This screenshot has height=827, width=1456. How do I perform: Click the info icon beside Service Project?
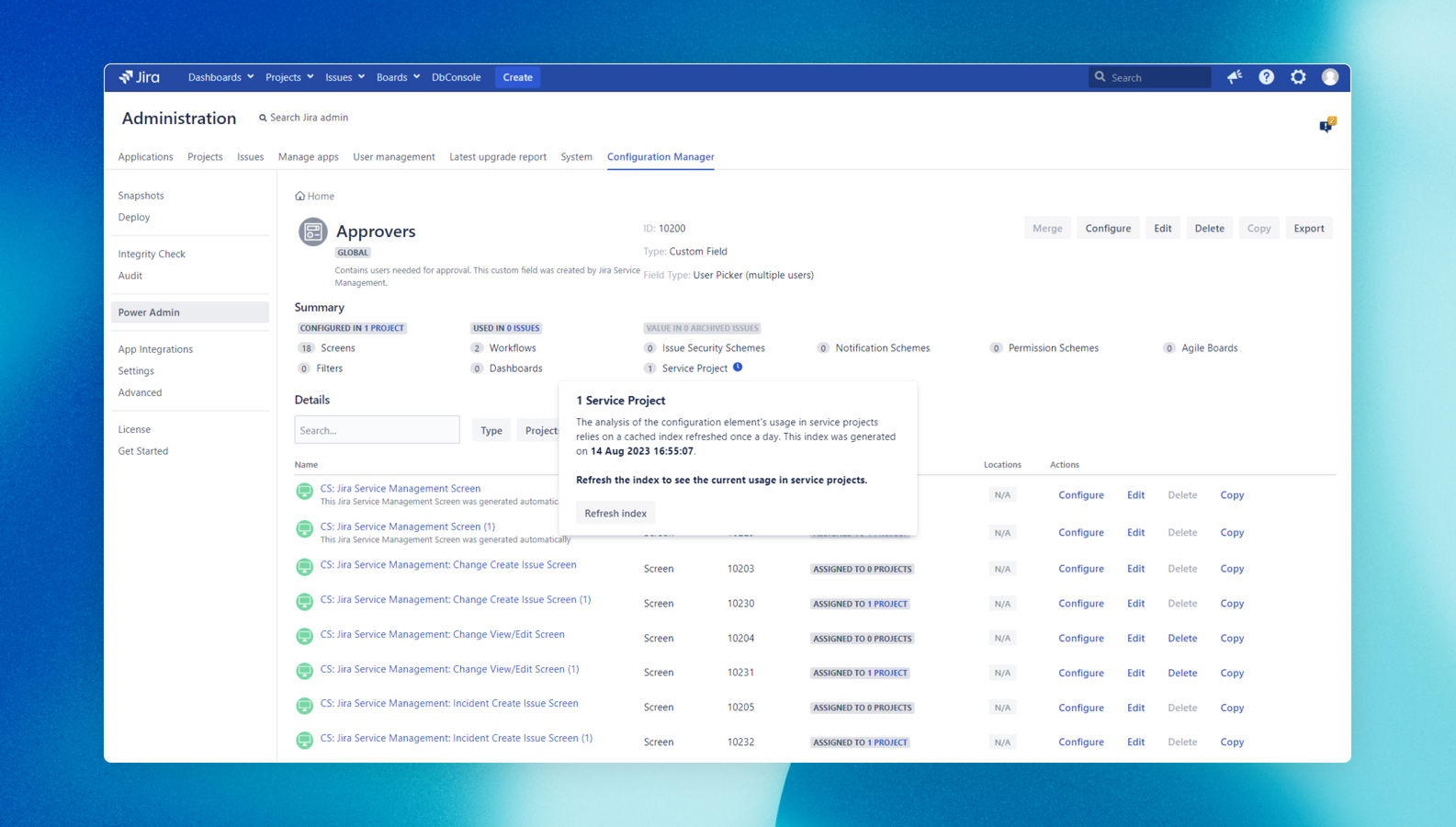[738, 368]
